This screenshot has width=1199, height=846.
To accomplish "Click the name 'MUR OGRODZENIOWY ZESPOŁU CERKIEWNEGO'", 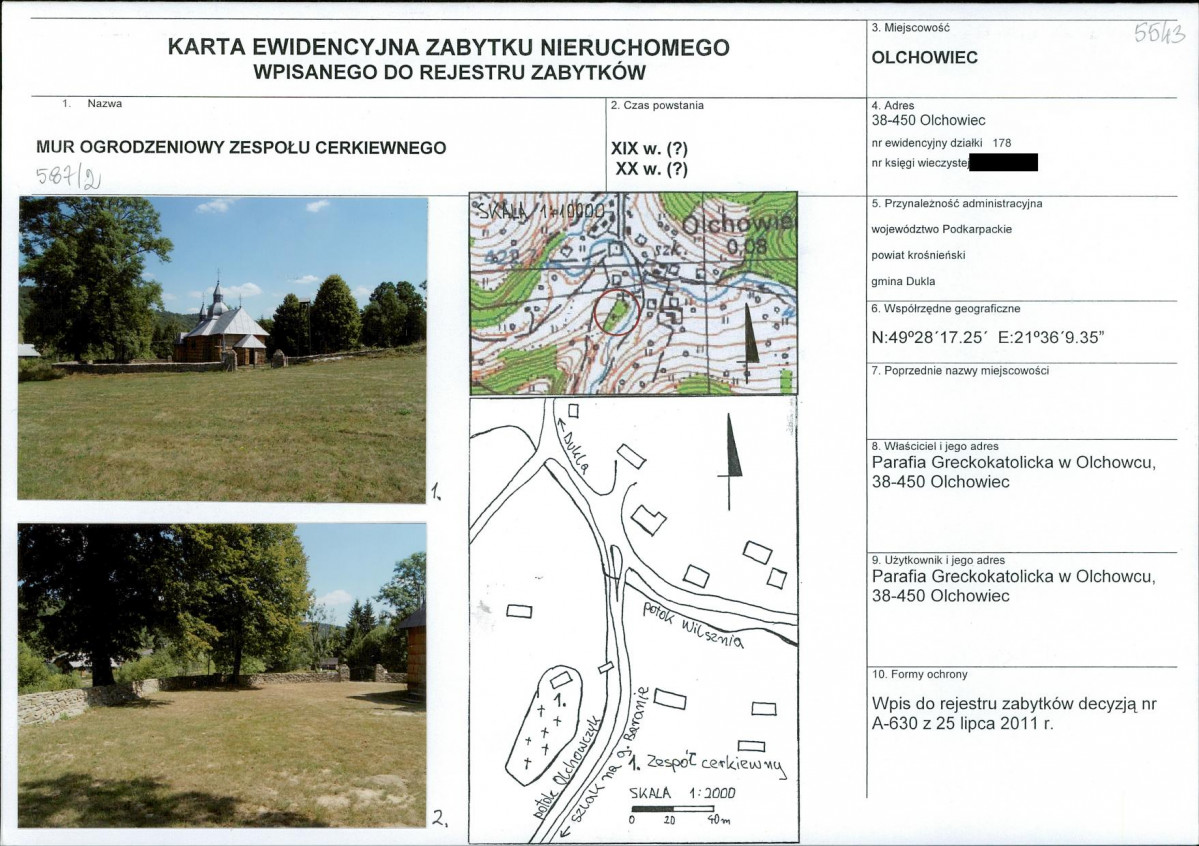I will tap(241, 148).
